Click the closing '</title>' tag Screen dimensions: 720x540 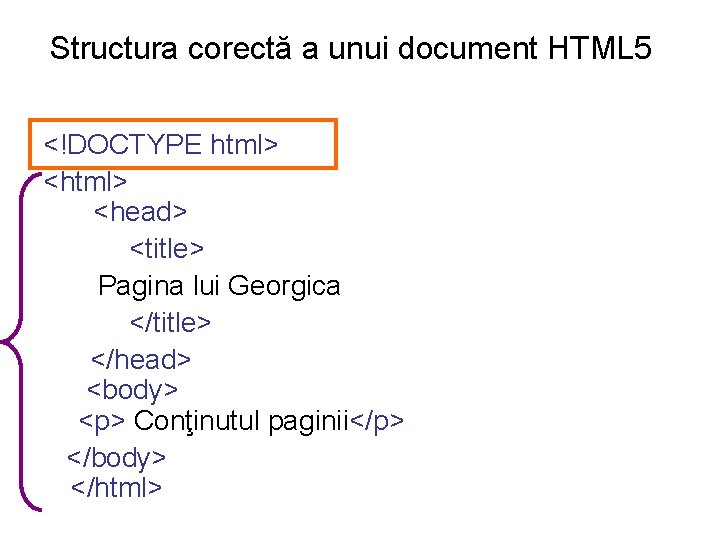pyautogui.click(x=170, y=323)
